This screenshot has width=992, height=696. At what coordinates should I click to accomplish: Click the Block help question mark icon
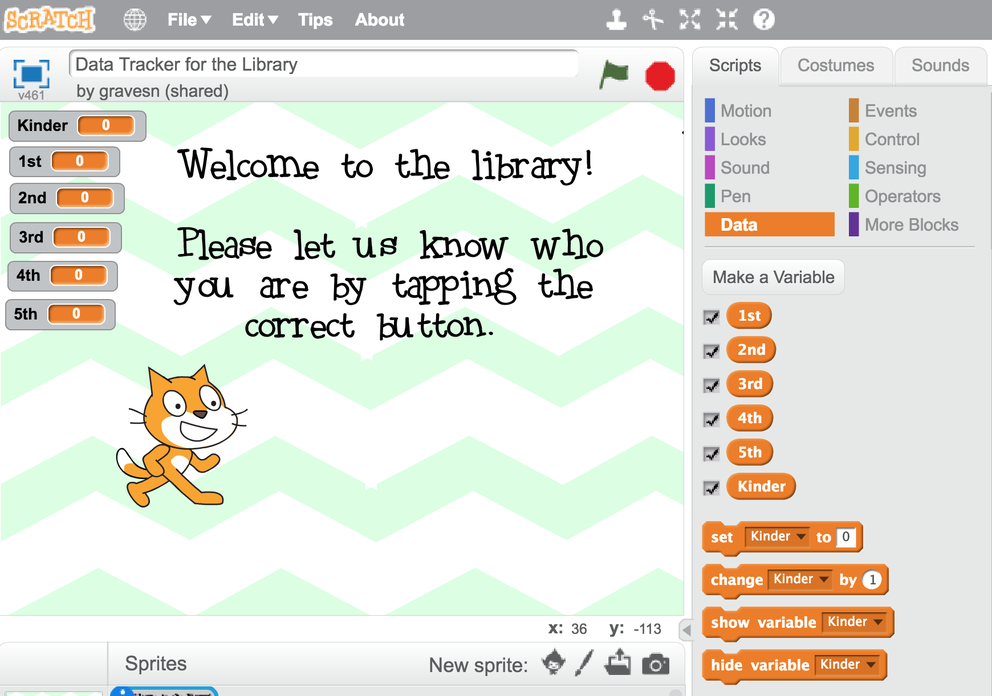tap(764, 20)
